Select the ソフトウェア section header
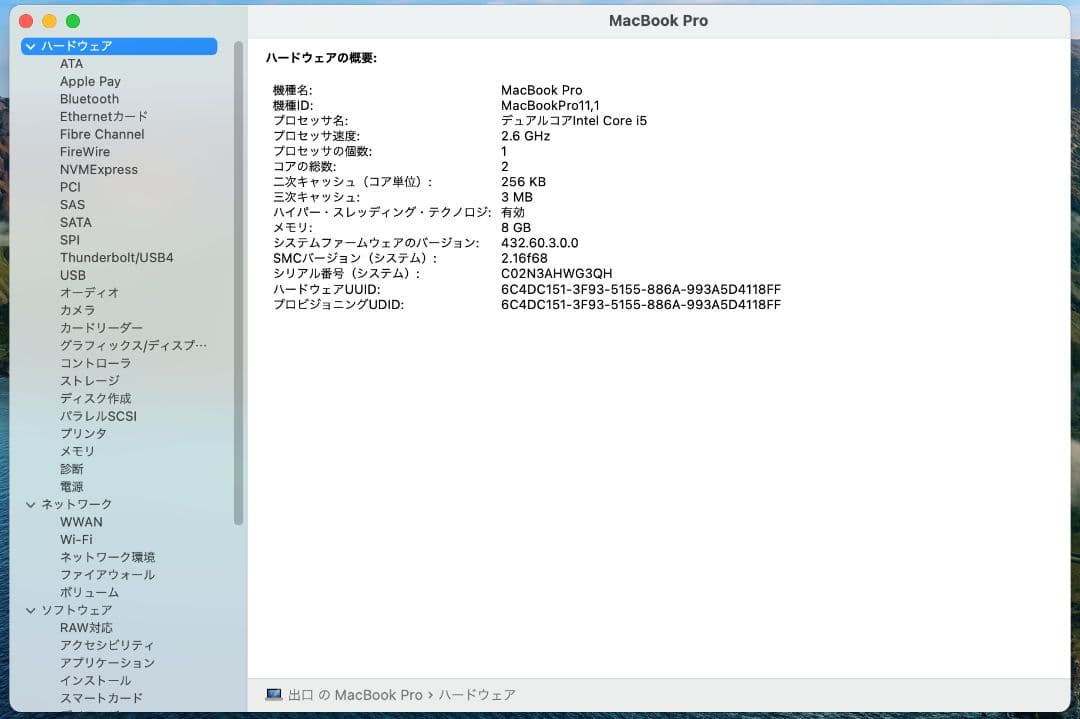This screenshot has width=1080, height=719. (x=76, y=610)
